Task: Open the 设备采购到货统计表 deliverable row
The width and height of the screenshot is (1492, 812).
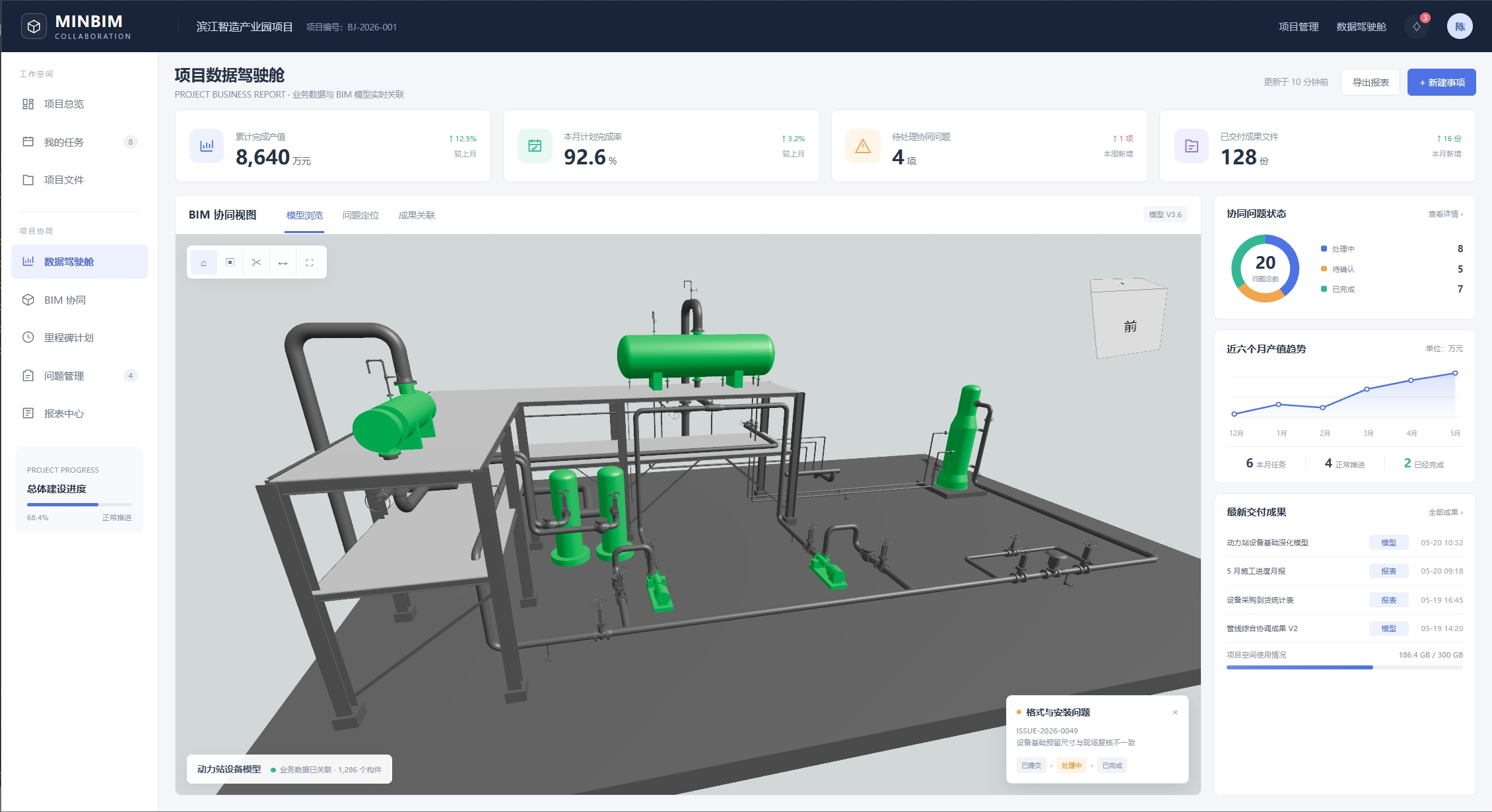Action: [1344, 600]
